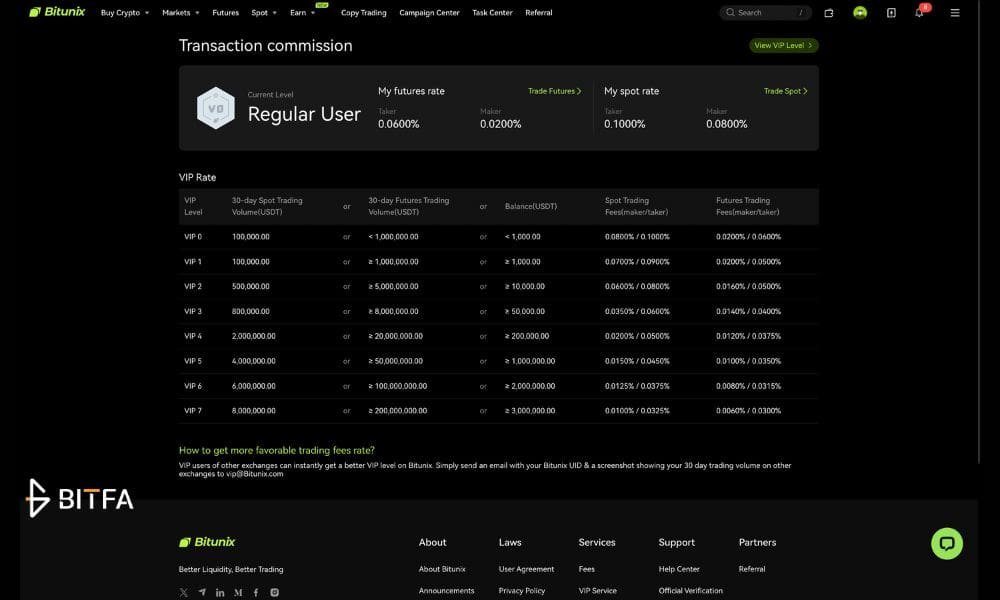Image resolution: width=1000 pixels, height=600 pixels.
Task: Open the Task Center menu
Action: (x=492, y=13)
